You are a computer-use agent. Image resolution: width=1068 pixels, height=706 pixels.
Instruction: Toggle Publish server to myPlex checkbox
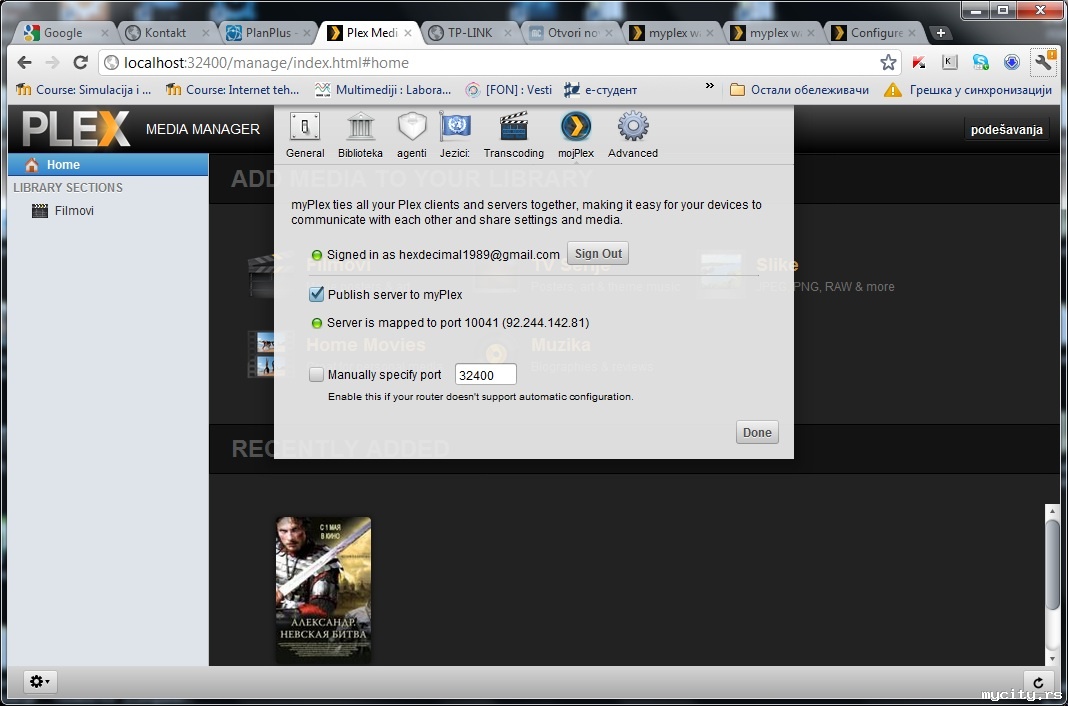point(316,294)
